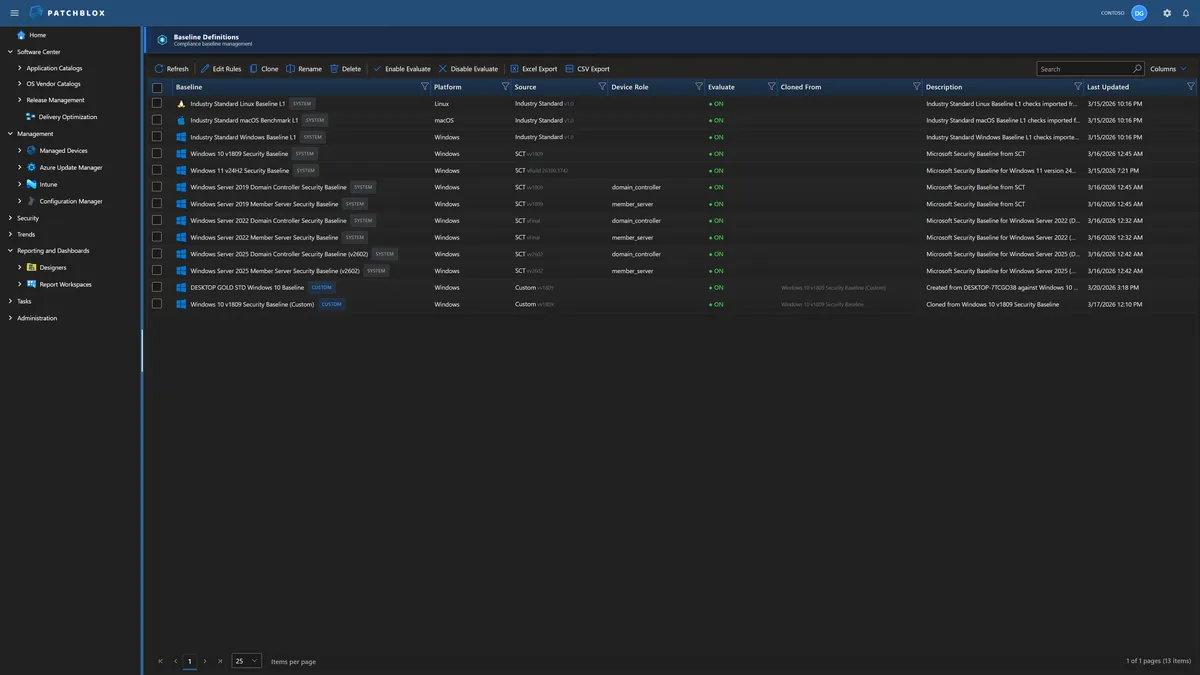The height and width of the screenshot is (675, 1200).
Task: Click Windows icon beside DESKTOP GOLD STD baseline
Action: point(181,287)
